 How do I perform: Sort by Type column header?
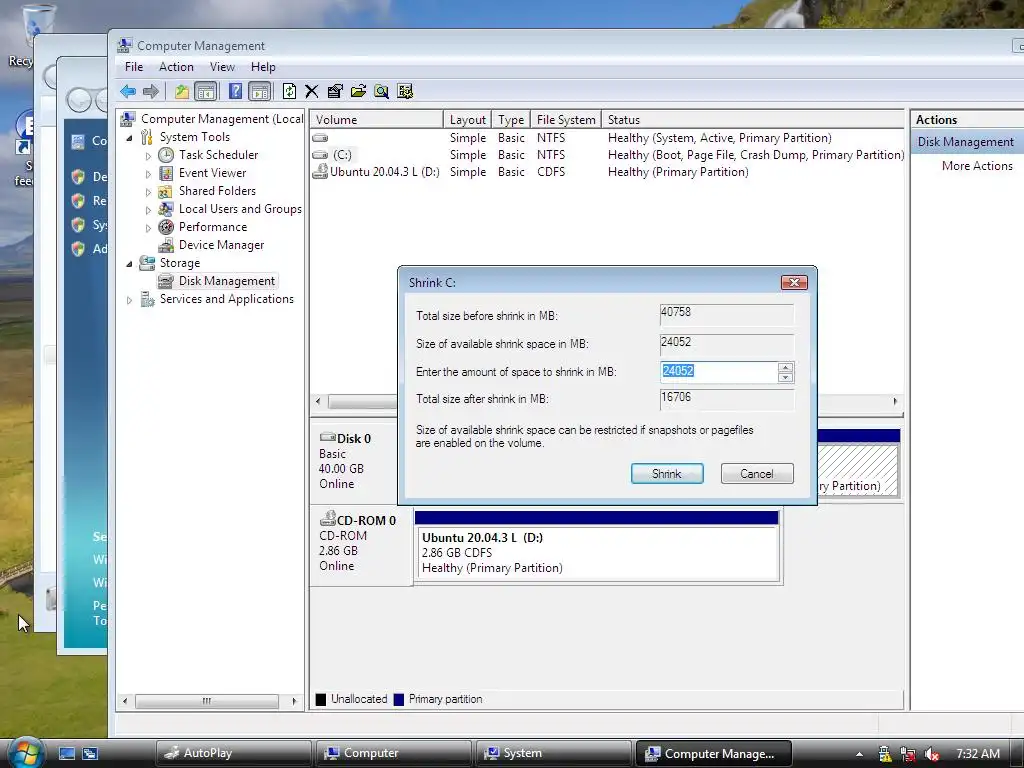tap(511, 120)
